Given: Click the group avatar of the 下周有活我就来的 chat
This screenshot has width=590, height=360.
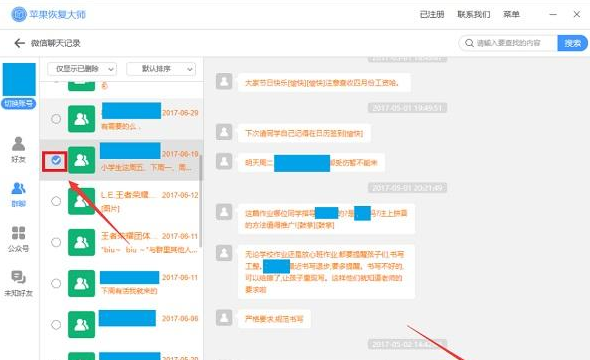Looking at the screenshot, I should click(81, 283).
